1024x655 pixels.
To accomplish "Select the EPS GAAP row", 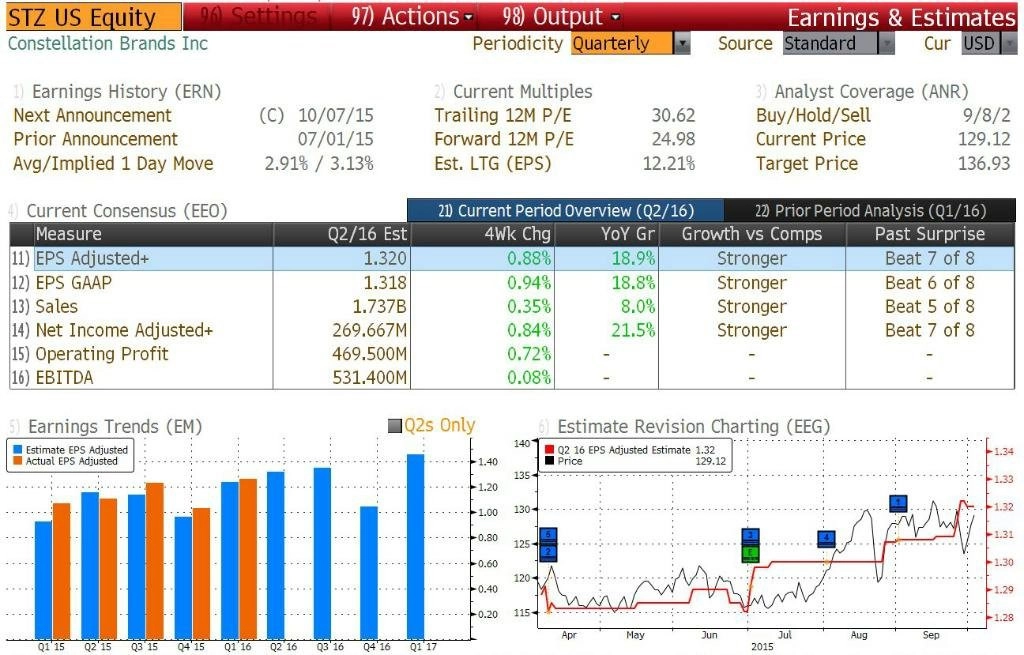I will (x=512, y=283).
